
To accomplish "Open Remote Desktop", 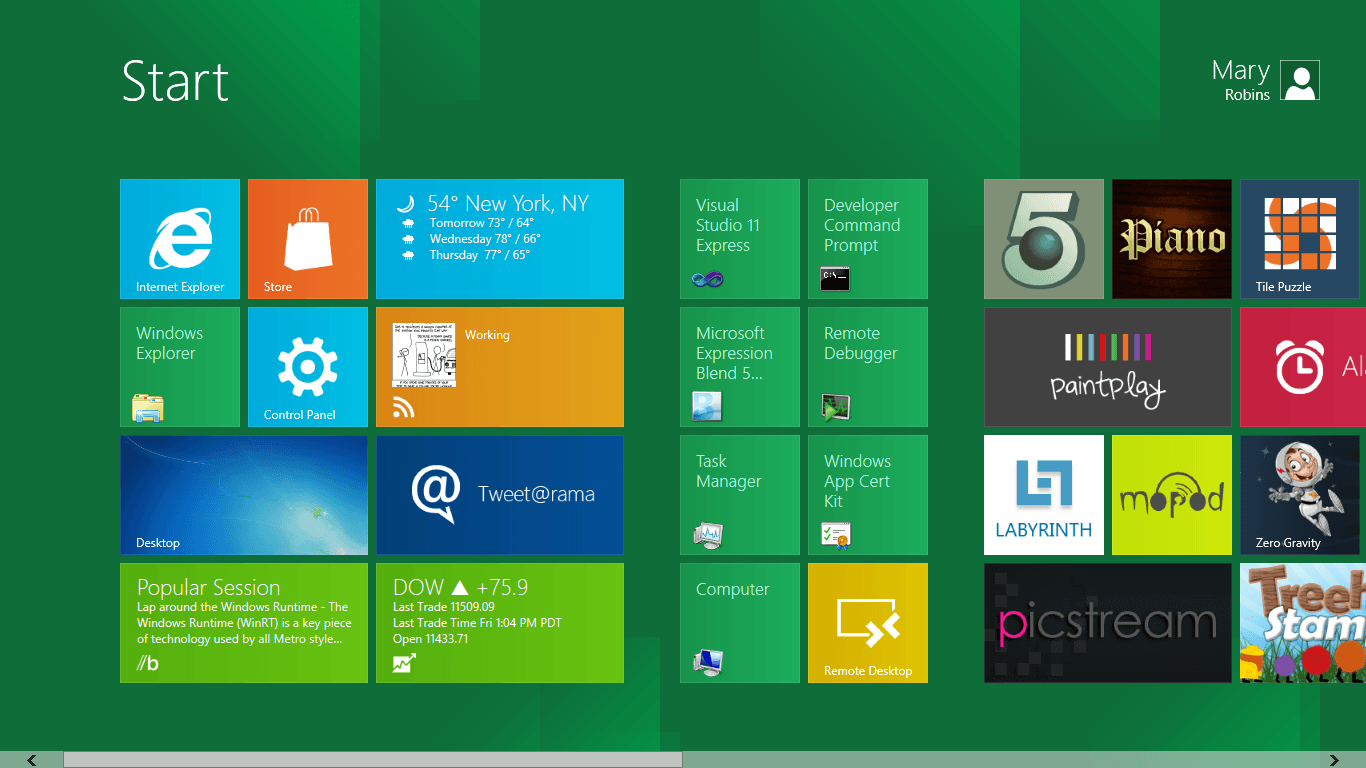I will click(867, 623).
